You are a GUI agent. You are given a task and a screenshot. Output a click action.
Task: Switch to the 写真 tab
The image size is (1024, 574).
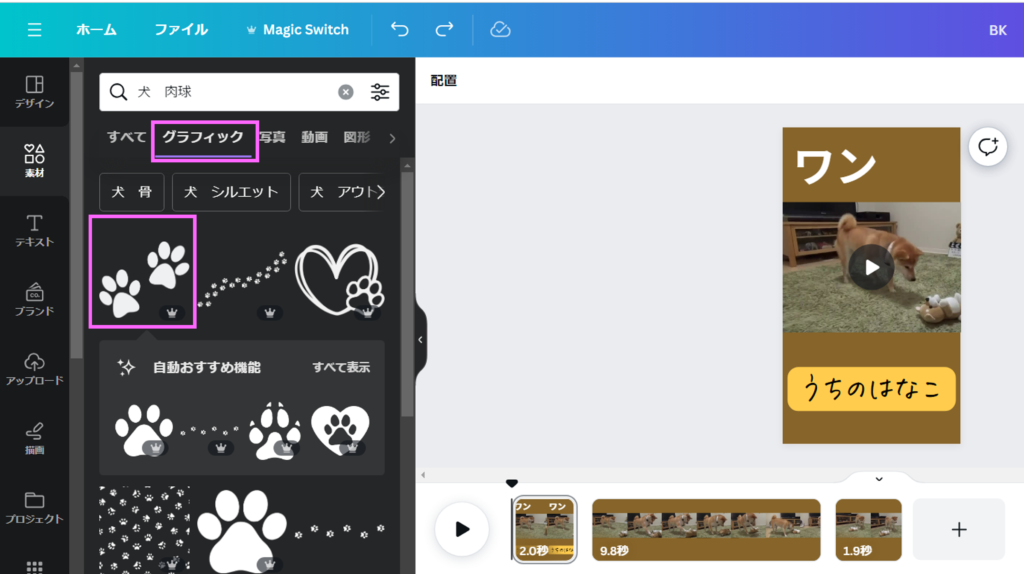coord(272,137)
